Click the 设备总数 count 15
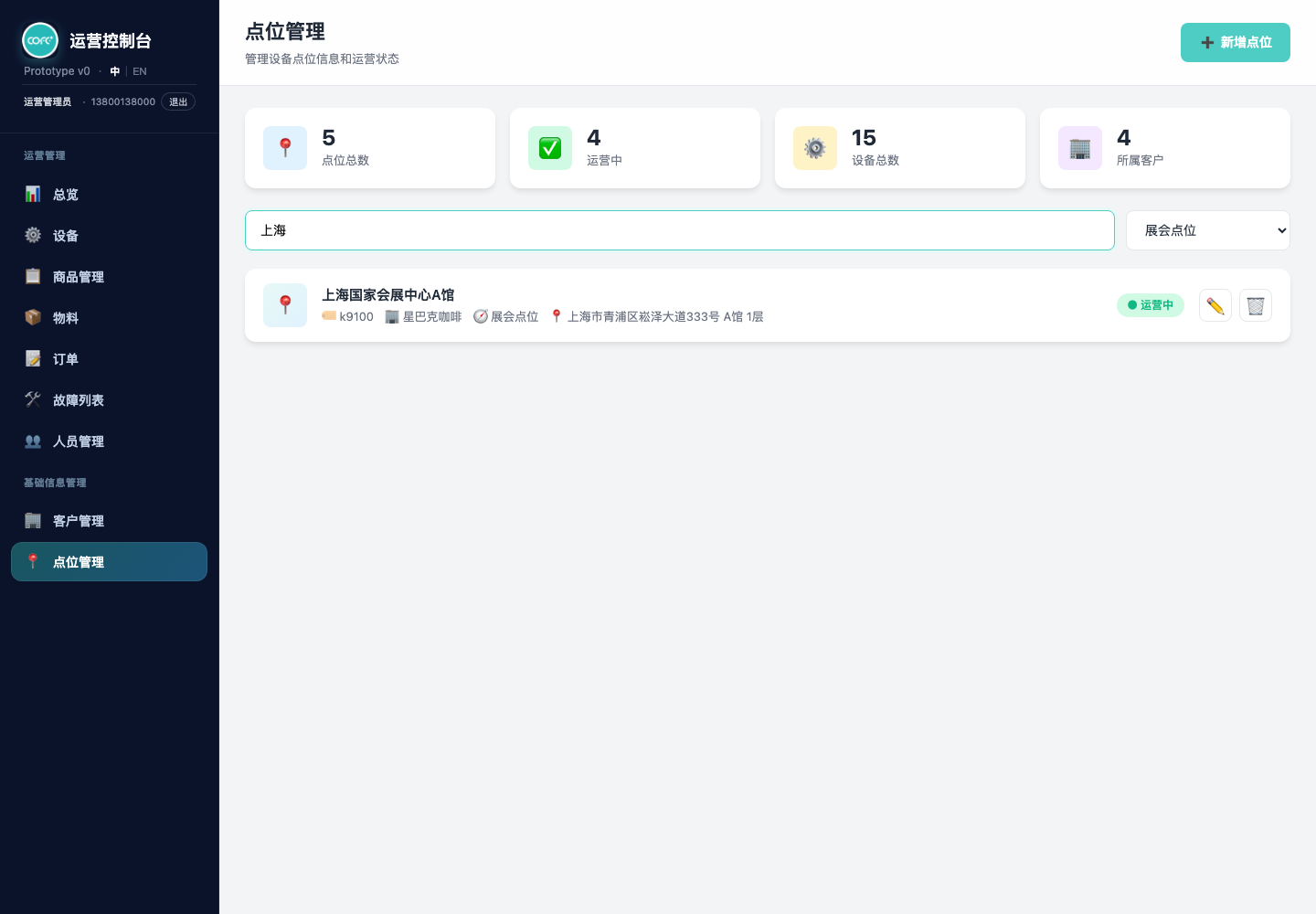This screenshot has width=1316, height=914. click(x=864, y=137)
